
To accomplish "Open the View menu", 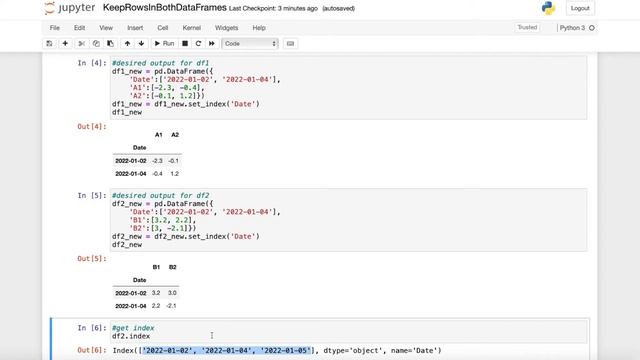I will click(x=106, y=28).
